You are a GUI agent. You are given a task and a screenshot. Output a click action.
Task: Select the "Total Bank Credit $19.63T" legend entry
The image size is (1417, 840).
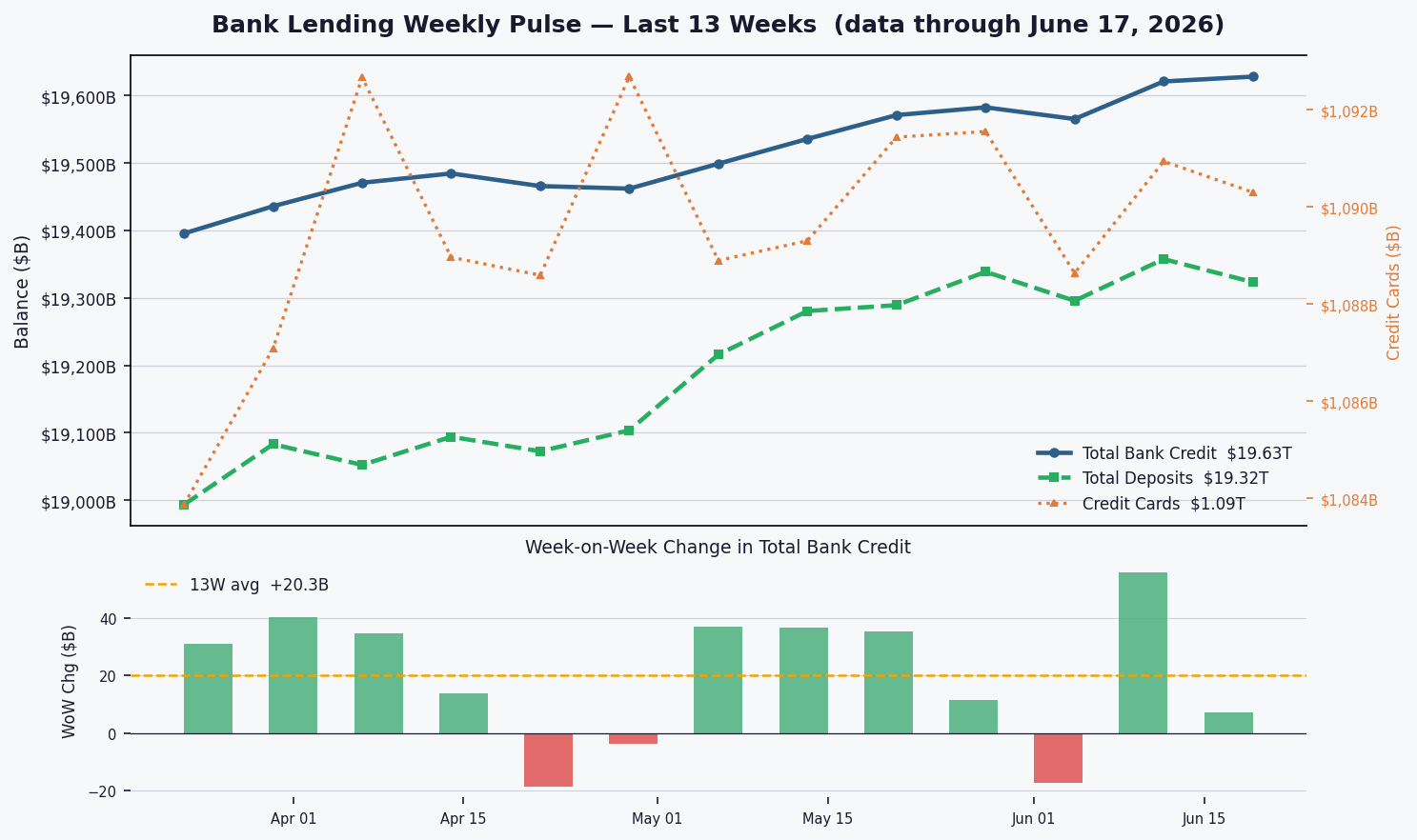1164,453
